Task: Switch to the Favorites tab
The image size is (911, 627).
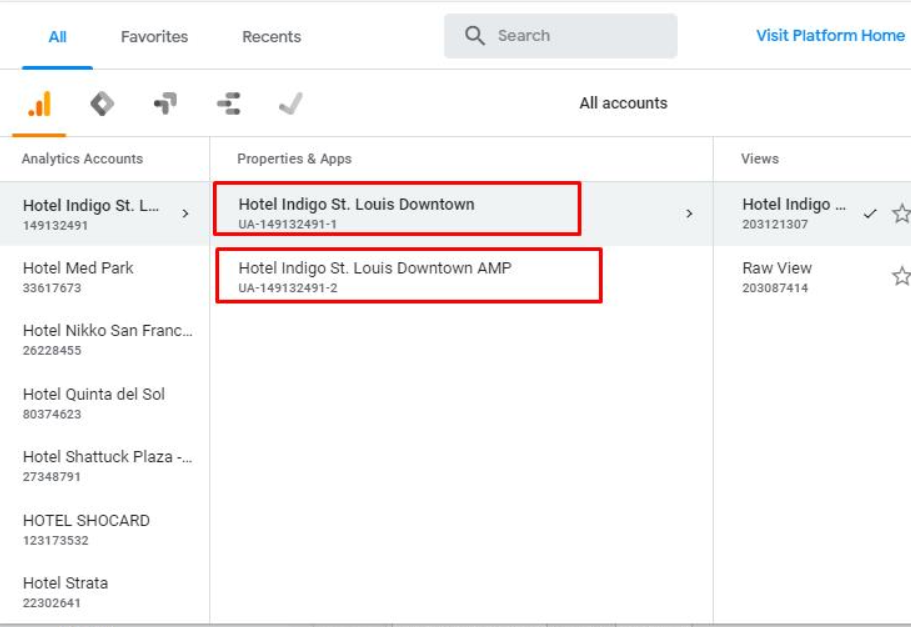Action: coord(155,37)
